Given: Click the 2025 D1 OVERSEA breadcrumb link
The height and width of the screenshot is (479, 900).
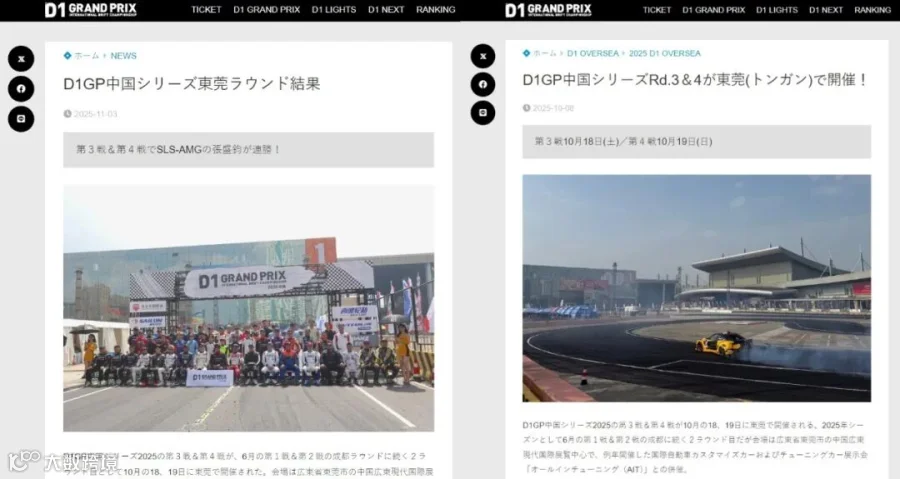Looking at the screenshot, I should coord(665,53).
